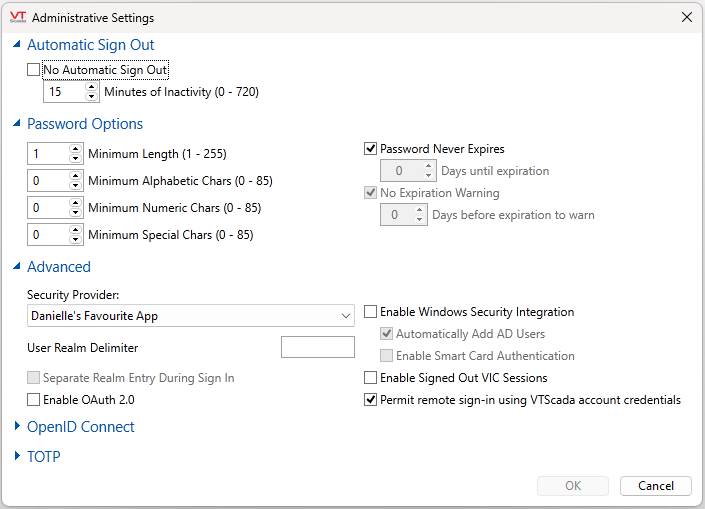Click the Automatic Sign Out heading
Image resolution: width=705 pixels, height=509 pixels.
tap(90, 45)
